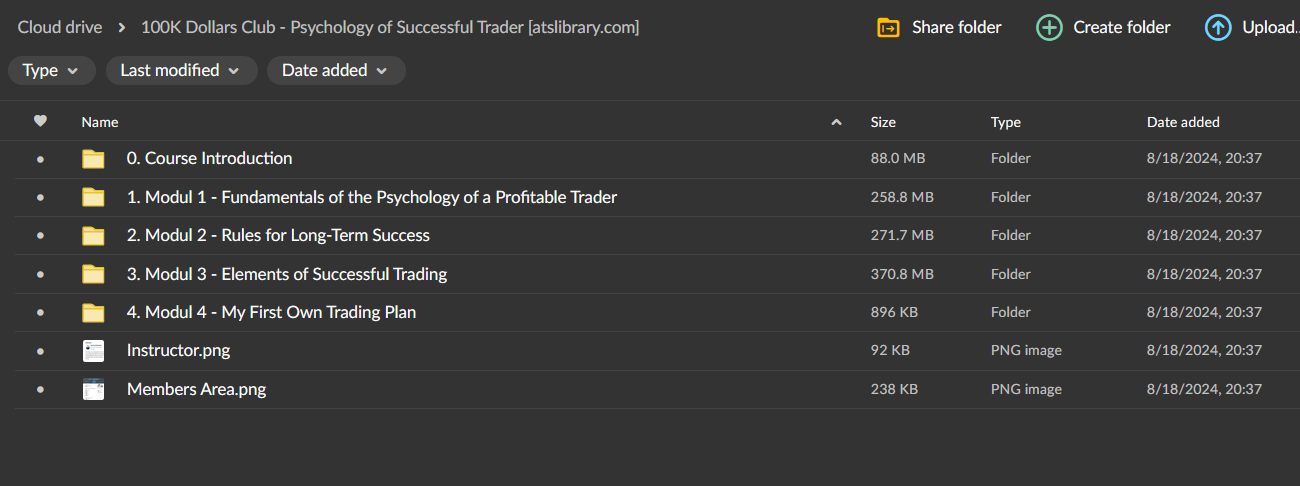Open the Date added filter dropdown
This screenshot has width=1300, height=486.
[x=335, y=71]
